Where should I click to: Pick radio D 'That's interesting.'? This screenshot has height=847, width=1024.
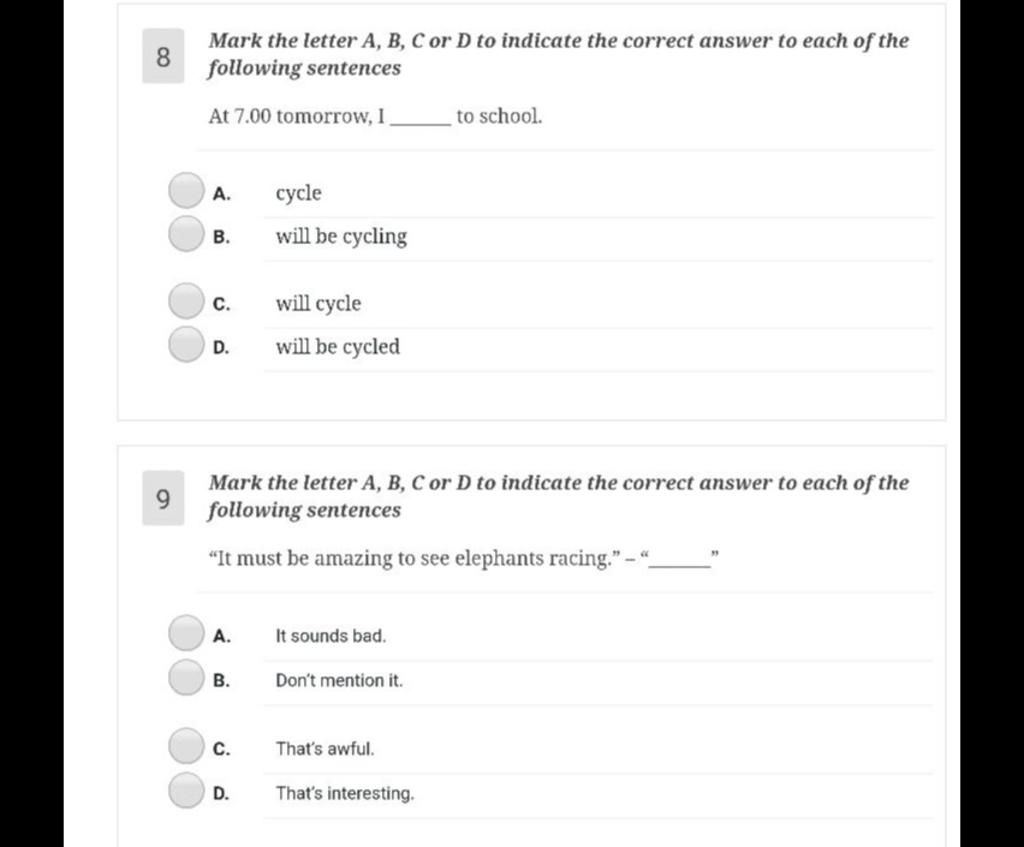pos(186,790)
